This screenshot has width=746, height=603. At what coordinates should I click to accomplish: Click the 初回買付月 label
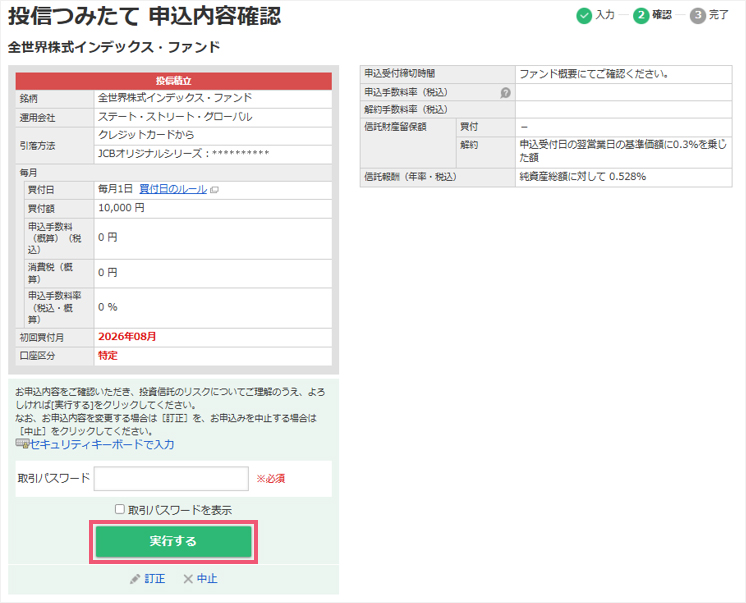point(41,337)
